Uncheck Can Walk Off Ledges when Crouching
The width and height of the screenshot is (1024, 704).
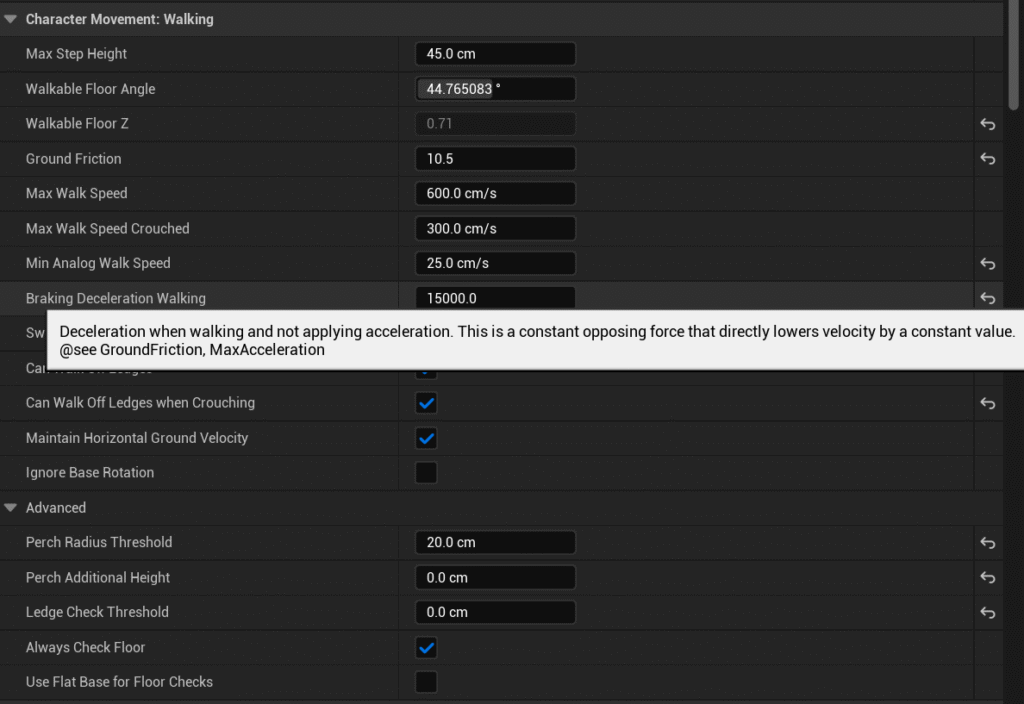pyautogui.click(x=426, y=403)
